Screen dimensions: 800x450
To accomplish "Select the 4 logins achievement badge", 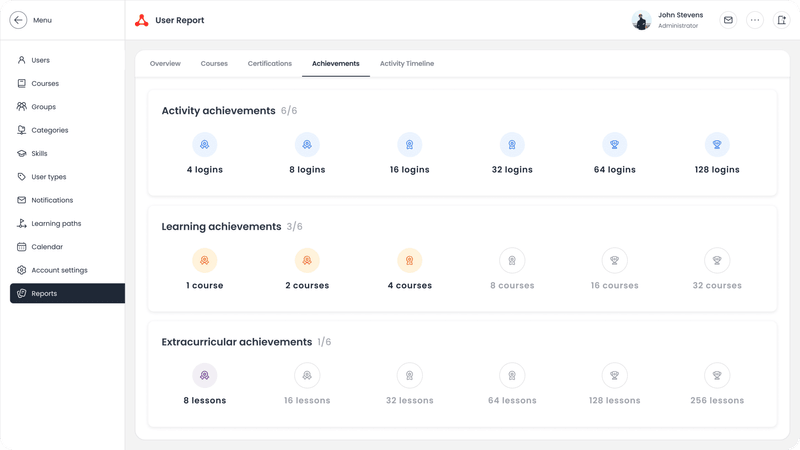I will click(x=204, y=145).
